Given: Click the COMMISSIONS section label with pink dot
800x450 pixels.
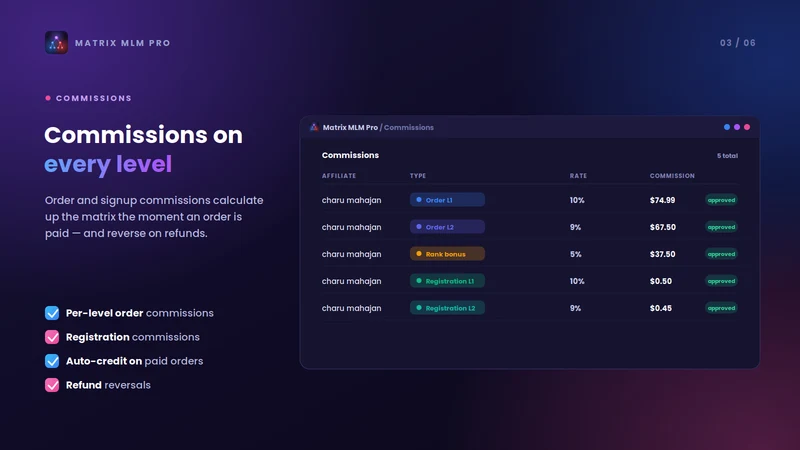Looking at the screenshot, I should tap(88, 98).
